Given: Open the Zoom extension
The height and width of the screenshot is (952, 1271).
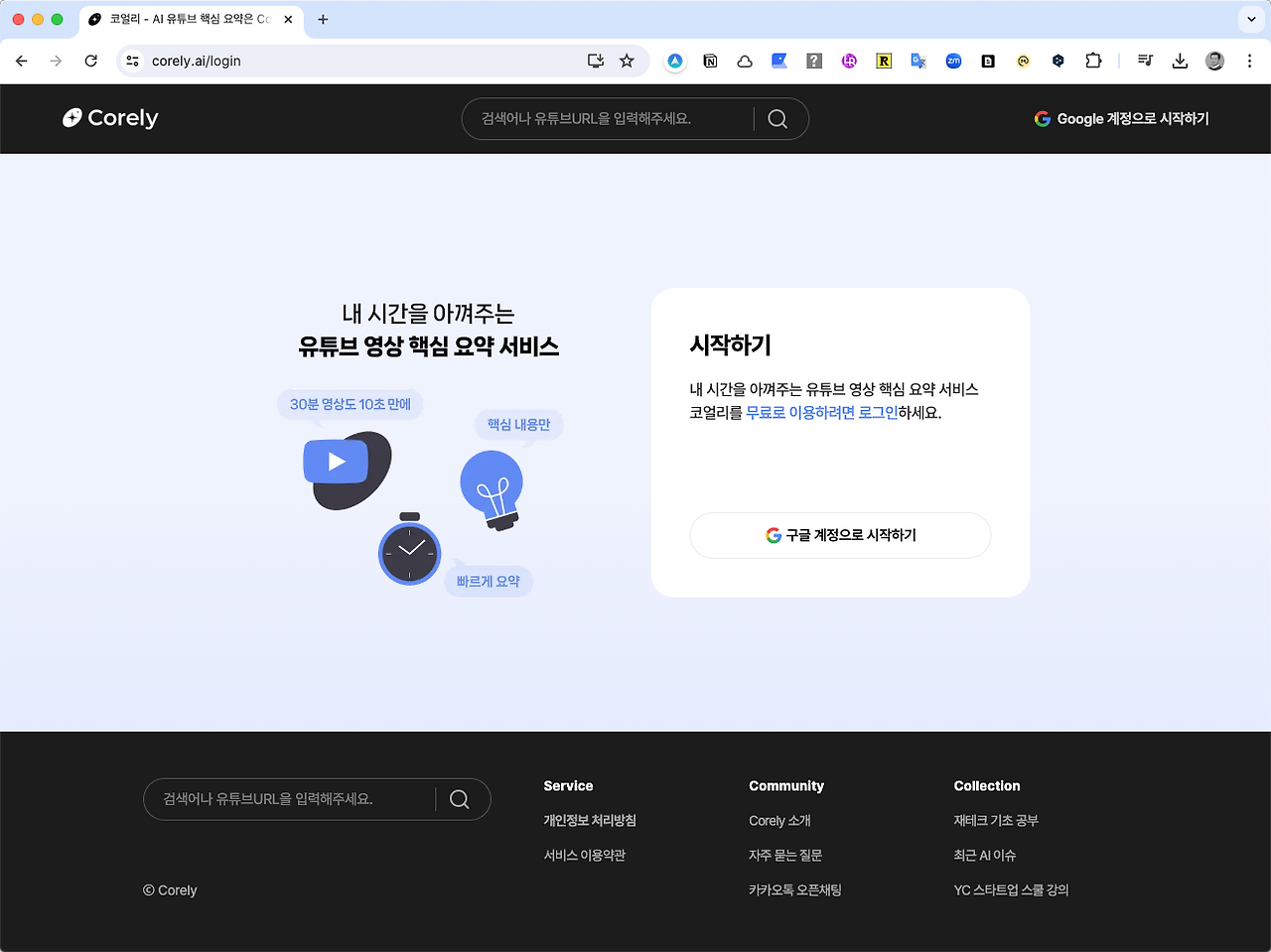Looking at the screenshot, I should (x=953, y=61).
